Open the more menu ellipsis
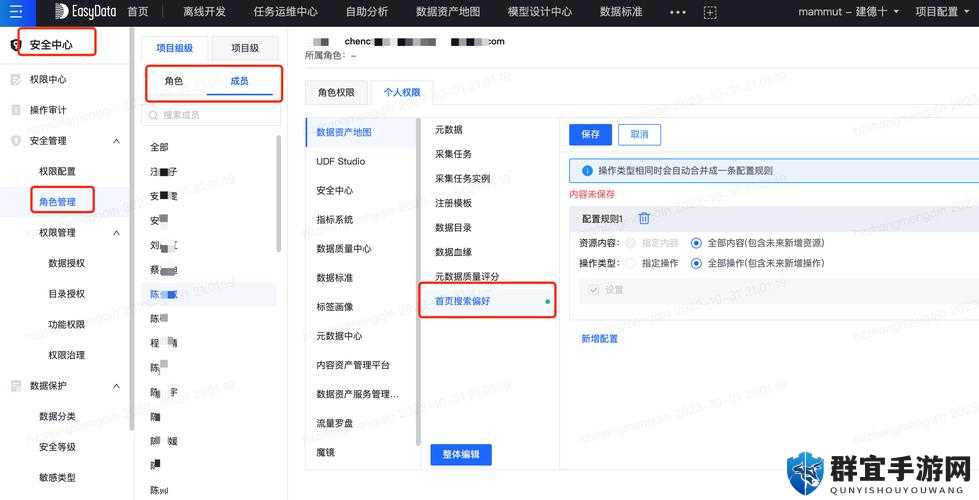979x500 pixels. pos(677,12)
